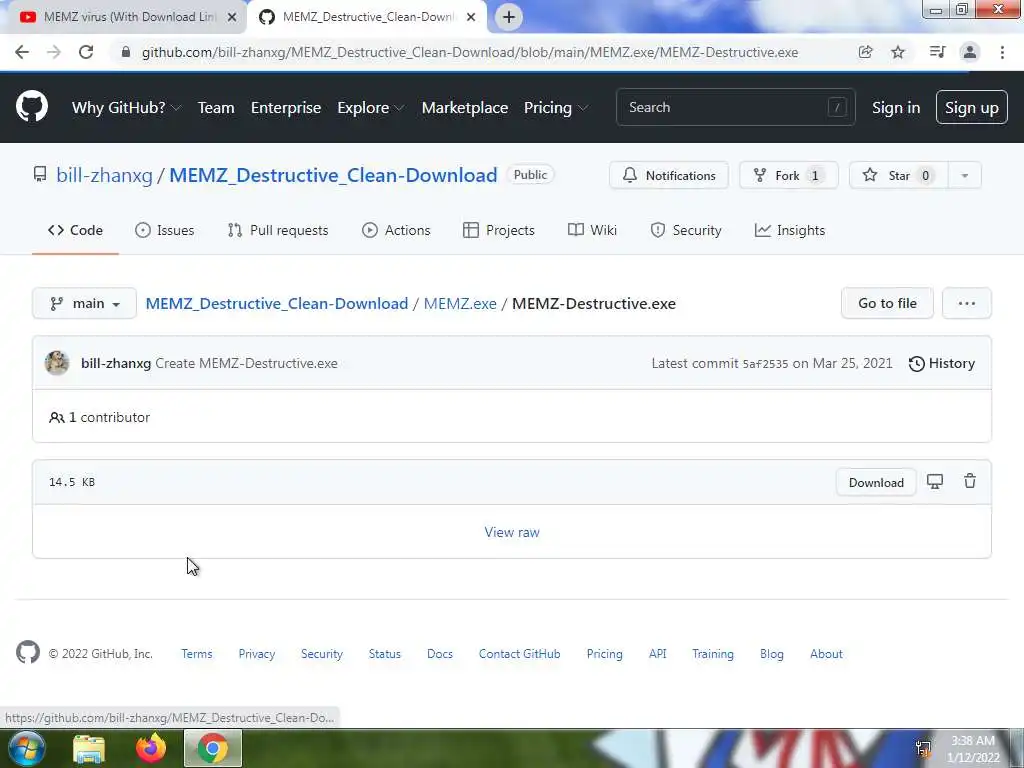
Task: Open the three-dots more options button
Action: pyautogui.click(x=967, y=303)
